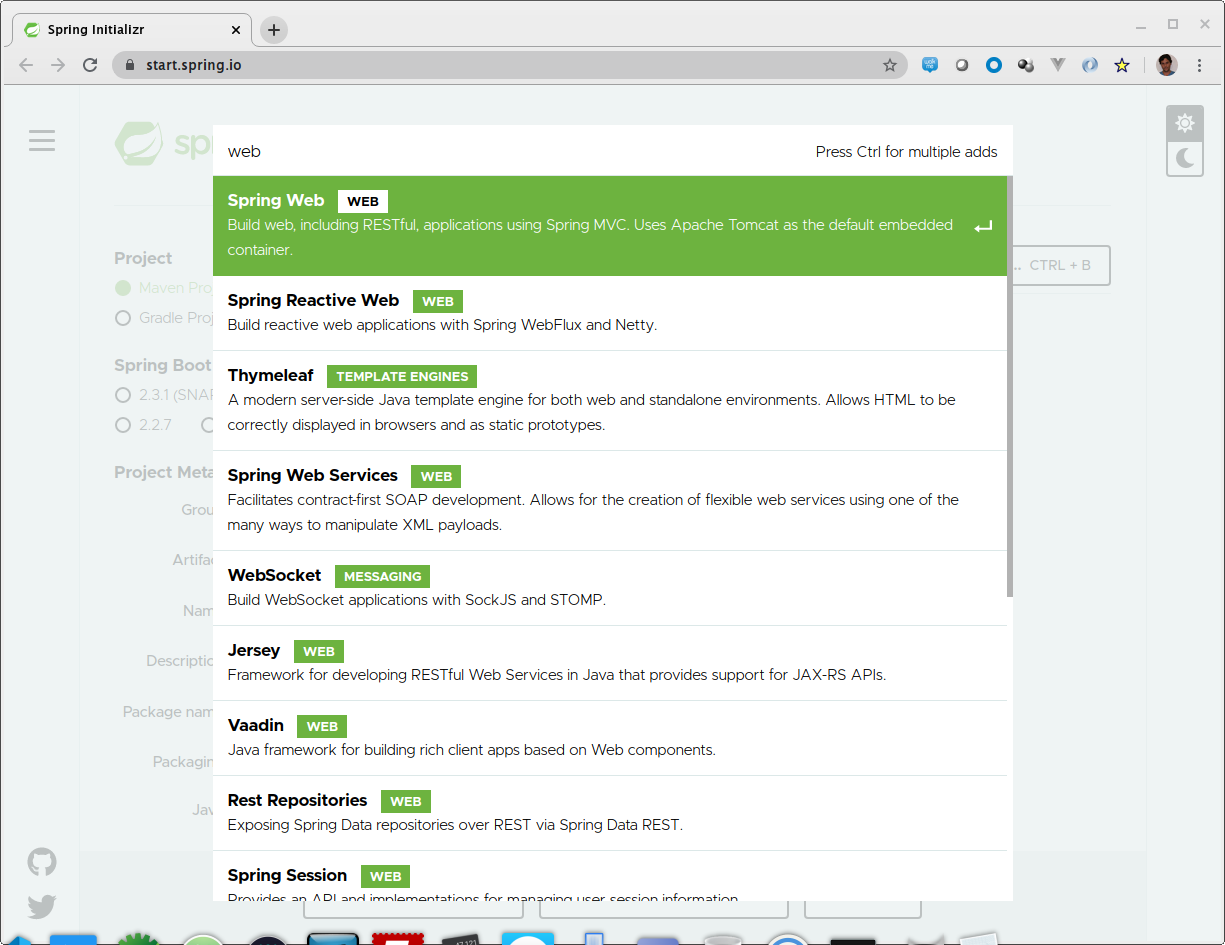Click the Enter arrow on Spring Web
The width and height of the screenshot is (1225, 945).
pyautogui.click(x=983, y=227)
